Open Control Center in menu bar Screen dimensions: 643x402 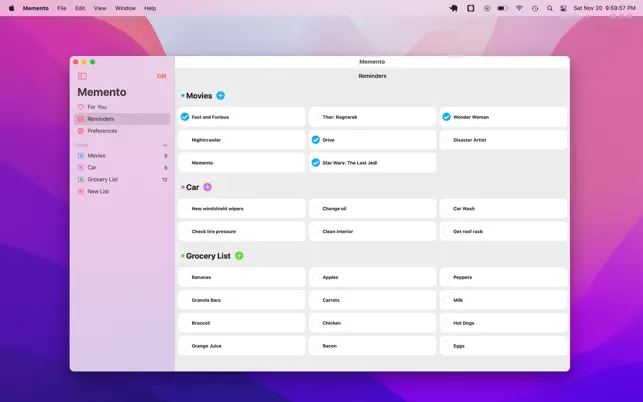coord(563,8)
